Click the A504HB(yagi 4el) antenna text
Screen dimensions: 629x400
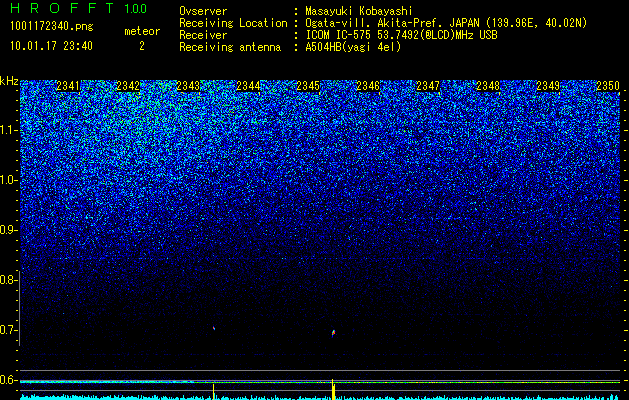point(353,47)
